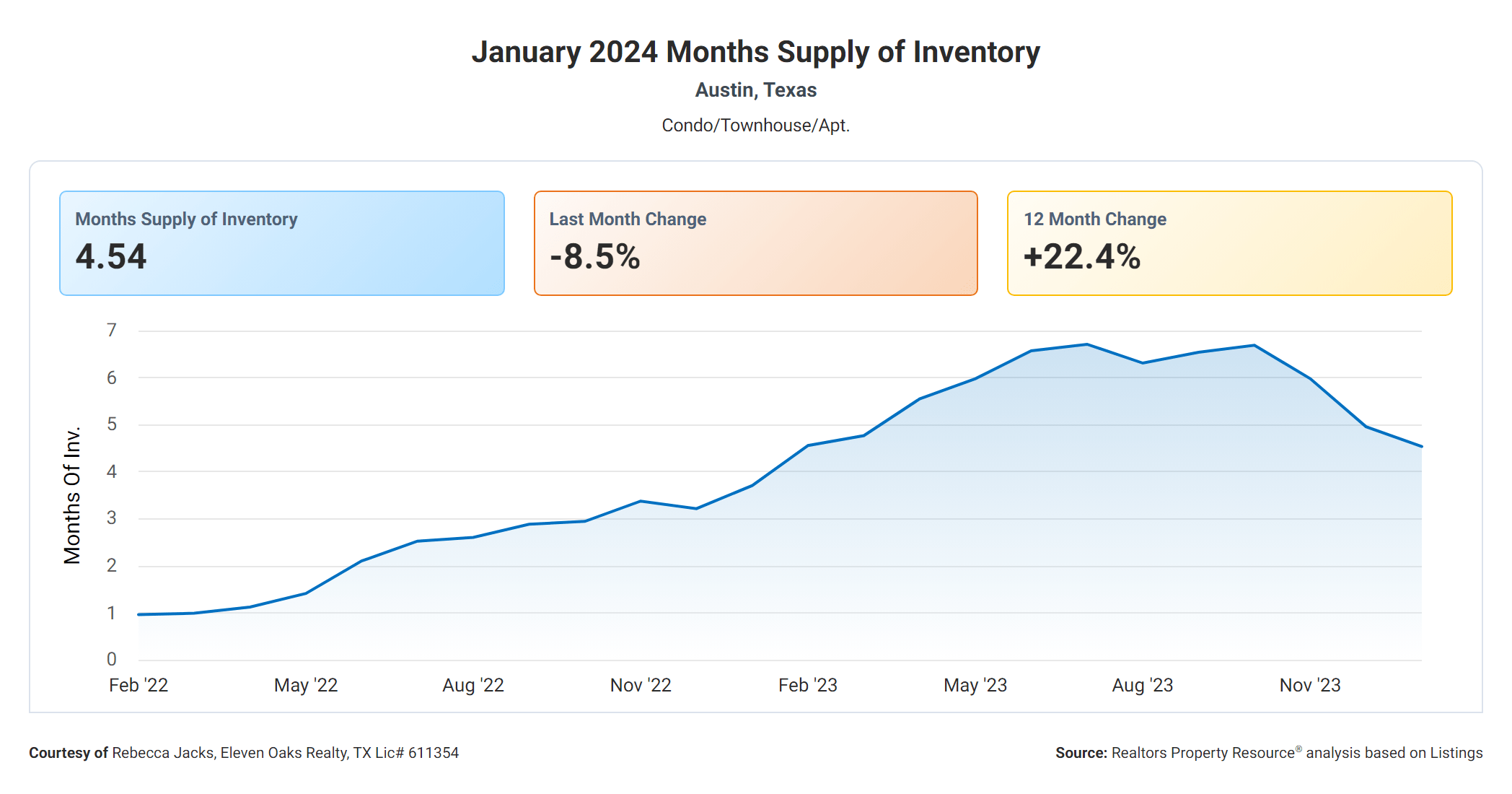This screenshot has height=794, width=1512.
Task: Click the Nov '22 x-axis label
Action: [641, 685]
